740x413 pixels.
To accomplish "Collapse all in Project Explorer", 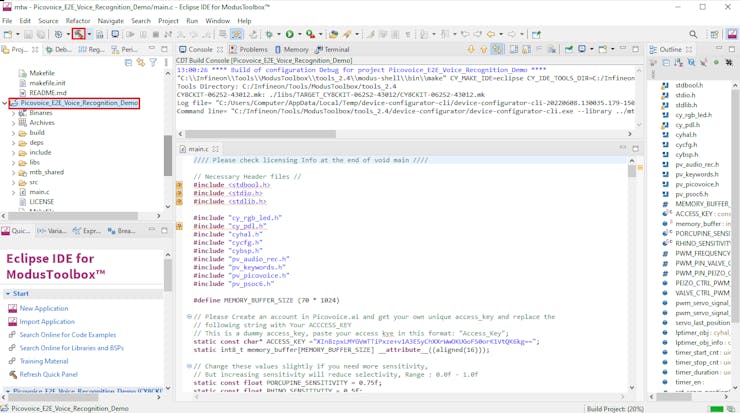I will [128, 62].
